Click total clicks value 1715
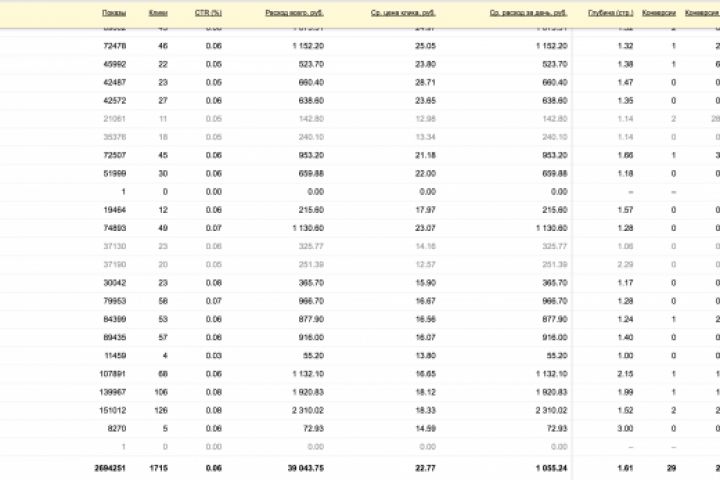 (x=159, y=467)
